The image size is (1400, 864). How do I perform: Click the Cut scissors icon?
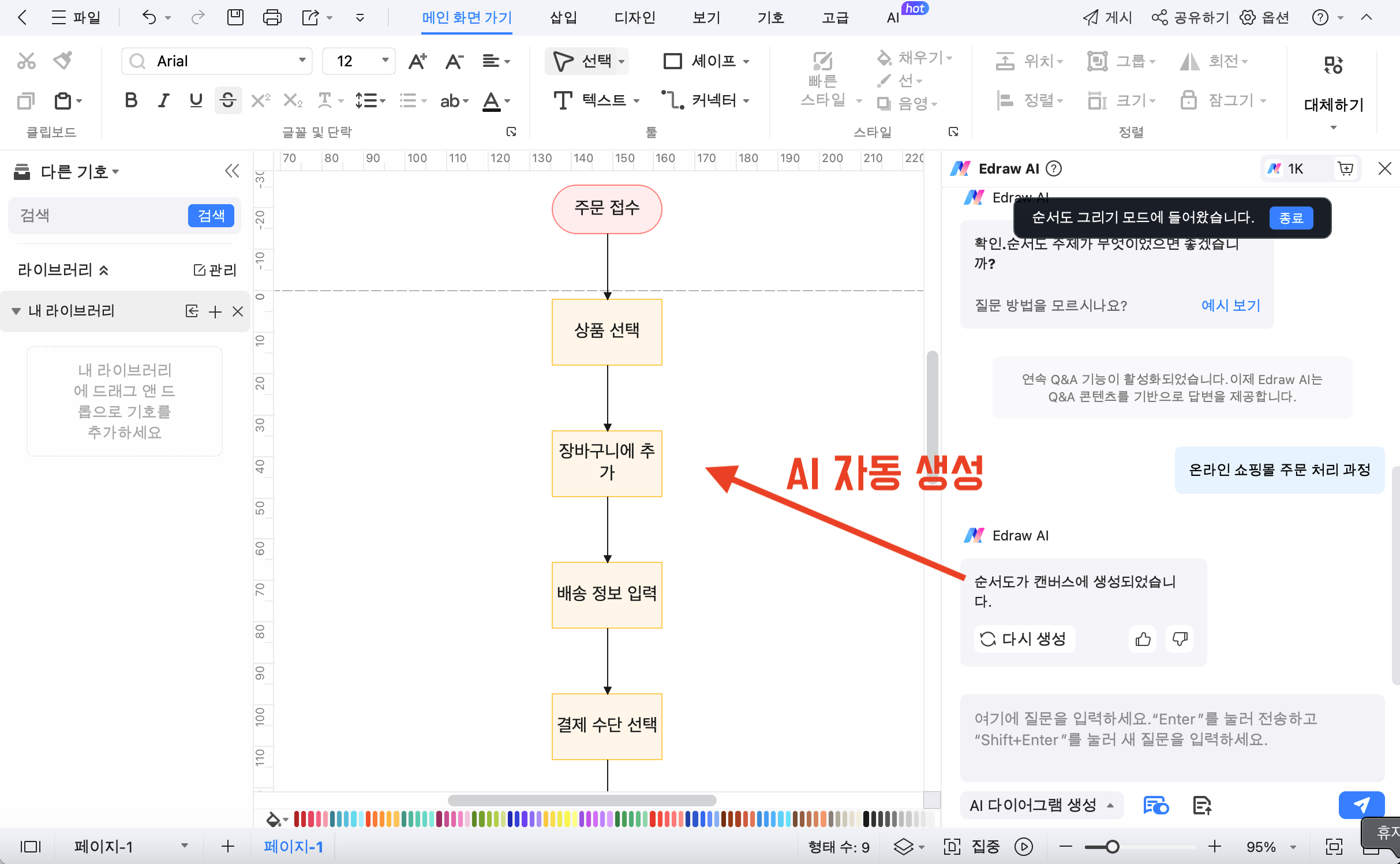tap(26, 61)
